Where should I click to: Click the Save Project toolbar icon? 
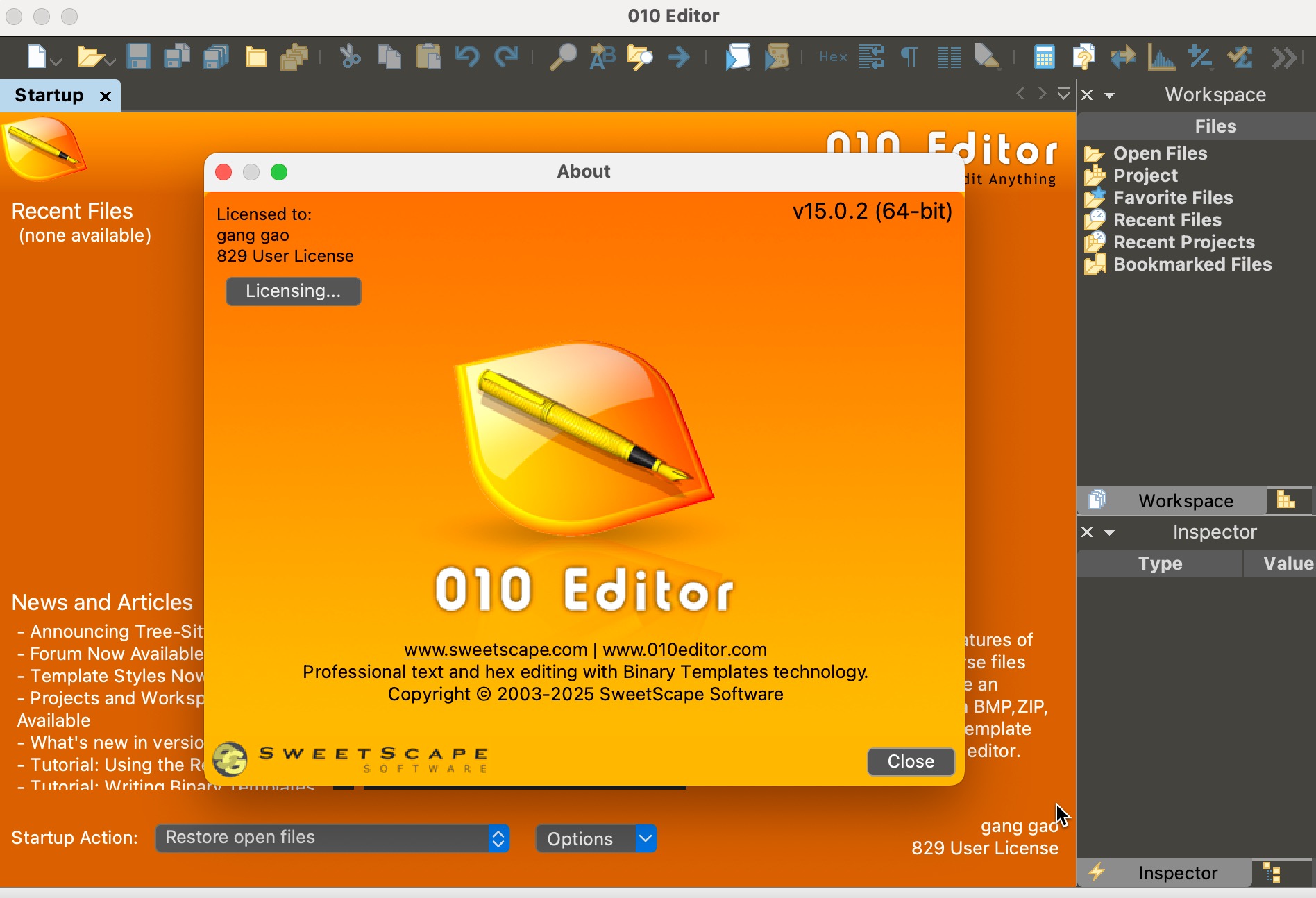pyautogui.click(x=294, y=56)
